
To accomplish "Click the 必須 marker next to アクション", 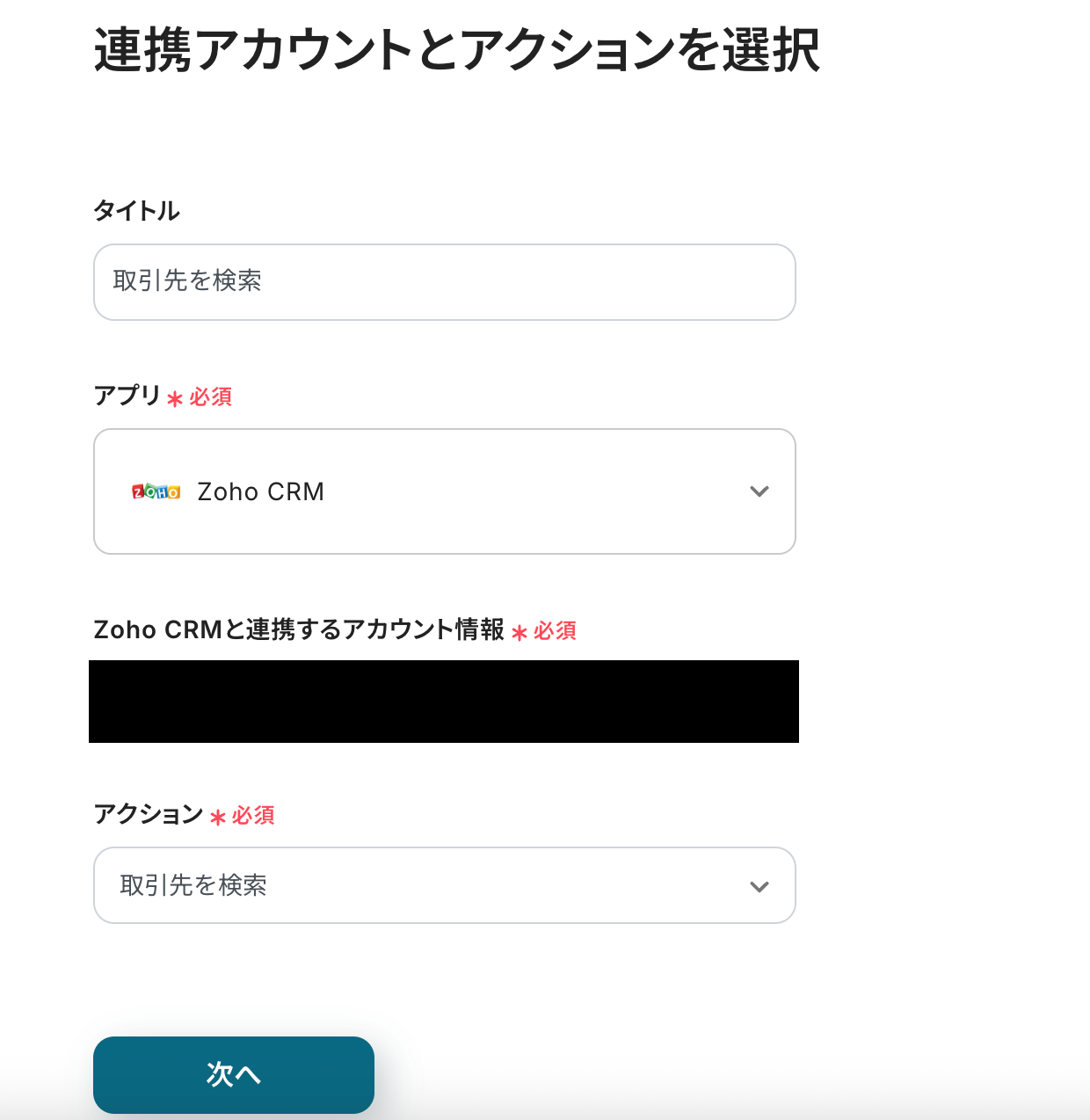I will coord(253,816).
